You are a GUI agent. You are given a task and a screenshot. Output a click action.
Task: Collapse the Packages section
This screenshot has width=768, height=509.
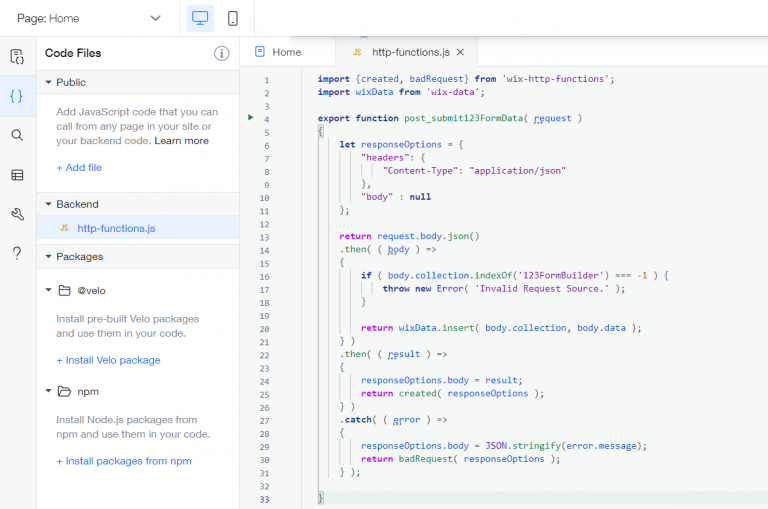(48, 257)
